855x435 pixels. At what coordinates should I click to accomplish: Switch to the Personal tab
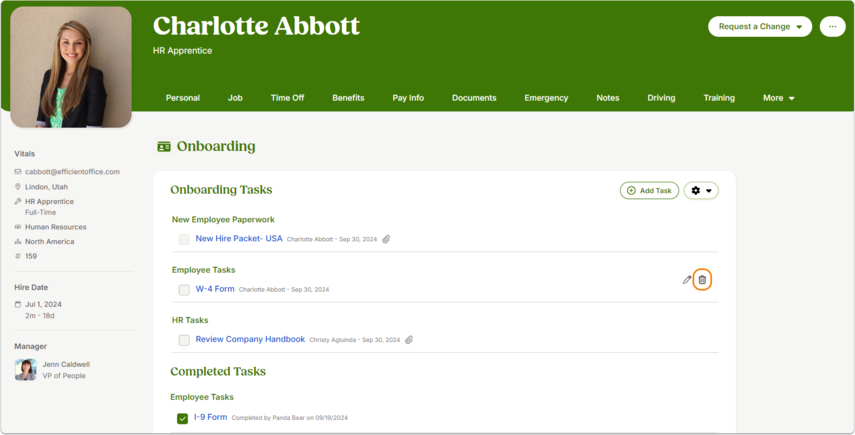pos(183,98)
